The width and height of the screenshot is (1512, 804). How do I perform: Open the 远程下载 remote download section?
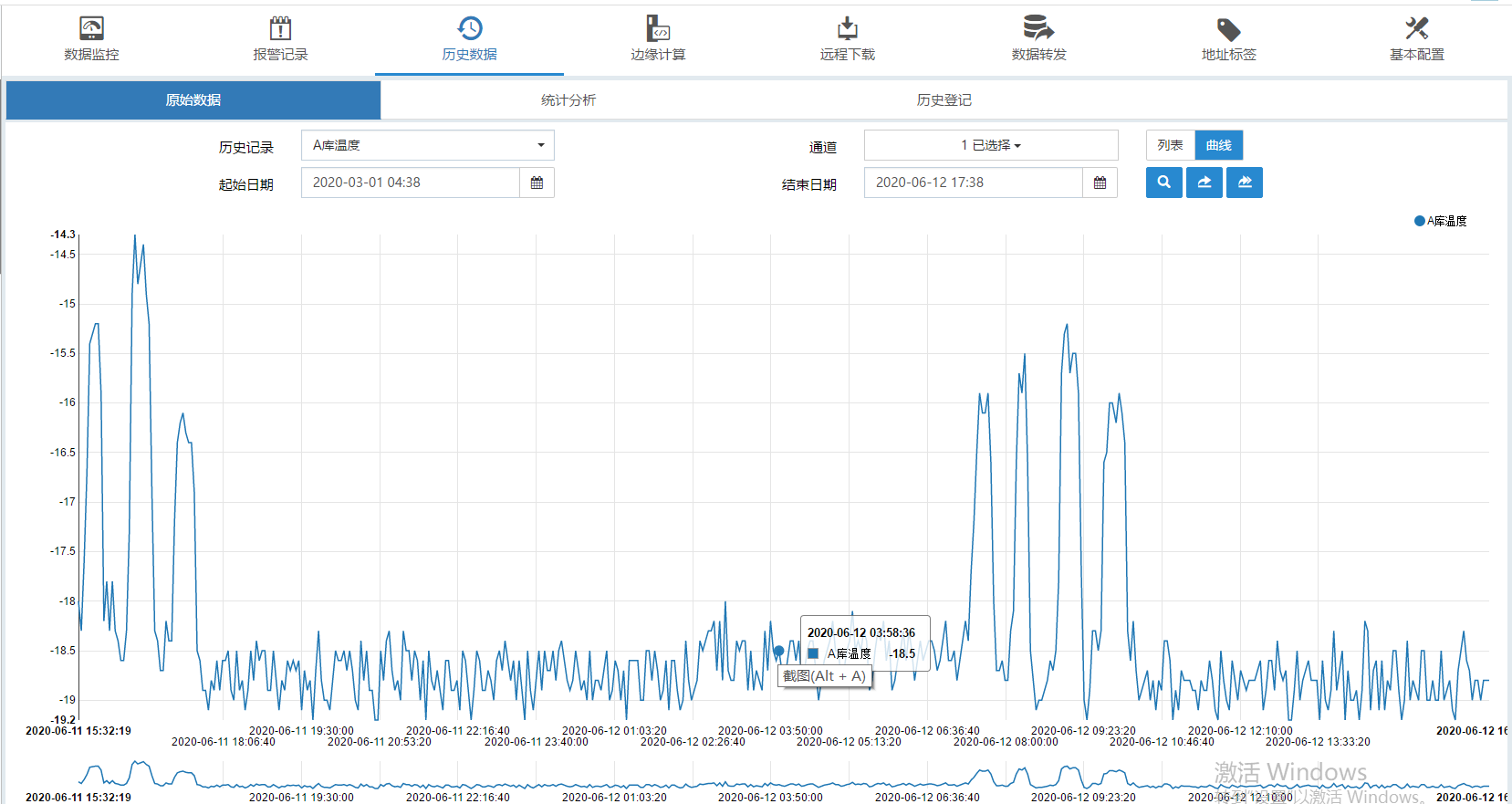point(847,40)
